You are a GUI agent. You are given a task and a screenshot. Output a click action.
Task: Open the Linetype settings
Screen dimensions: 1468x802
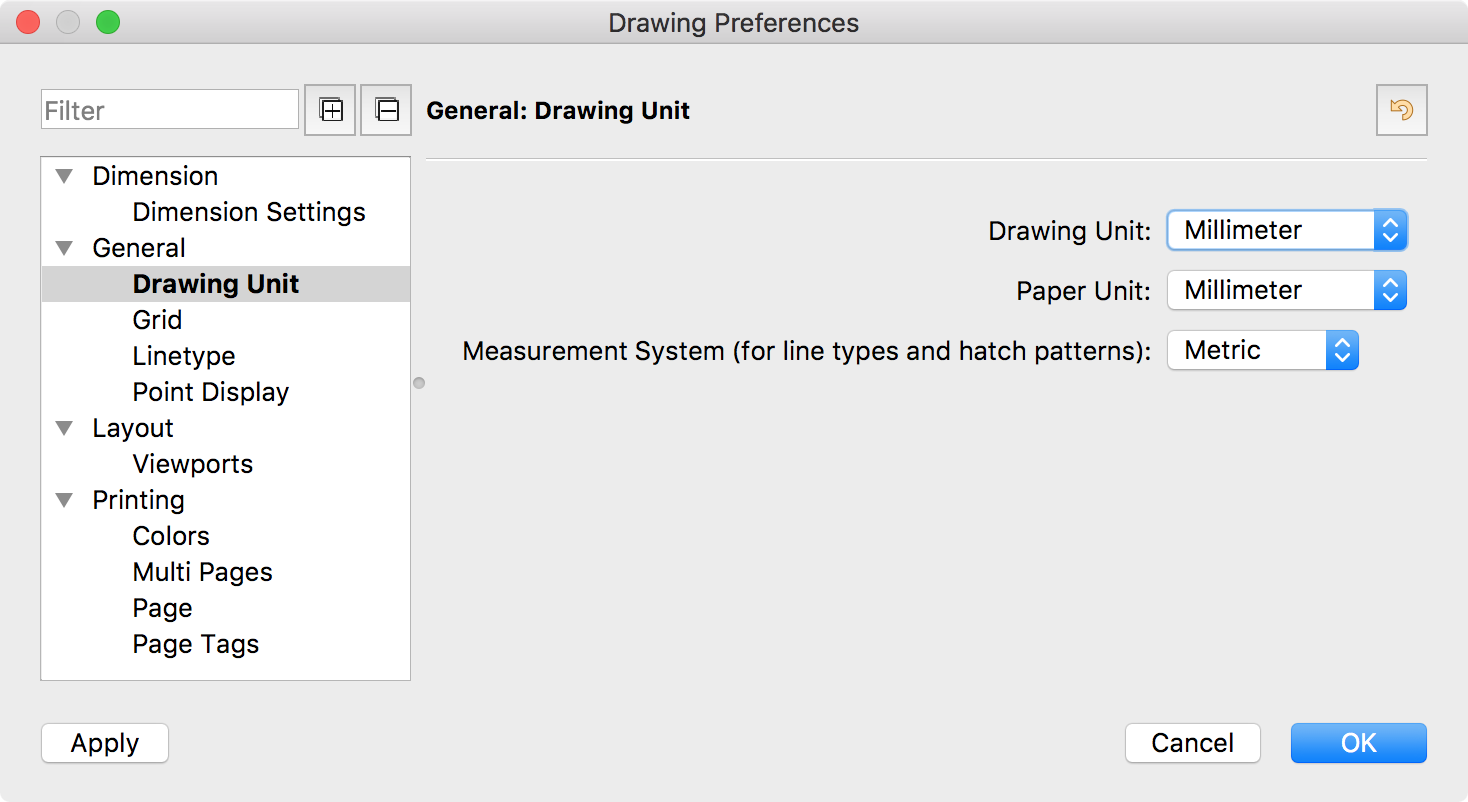tap(184, 355)
